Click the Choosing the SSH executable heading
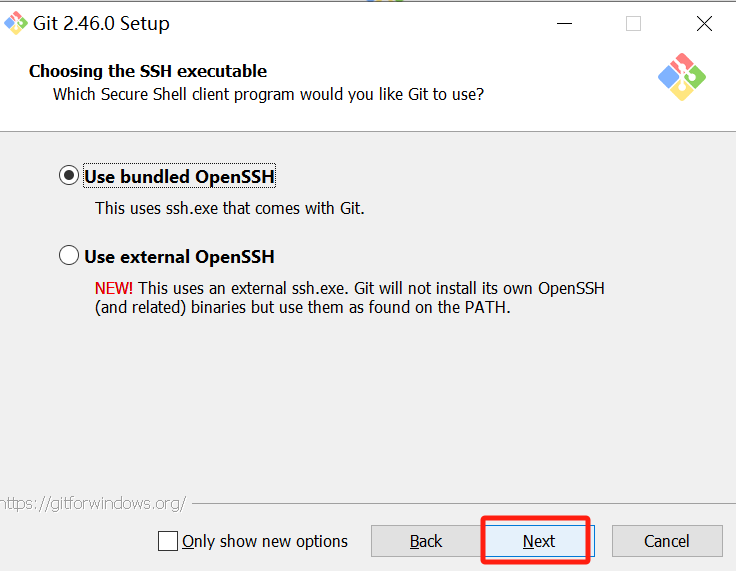736x571 pixels. (x=148, y=71)
